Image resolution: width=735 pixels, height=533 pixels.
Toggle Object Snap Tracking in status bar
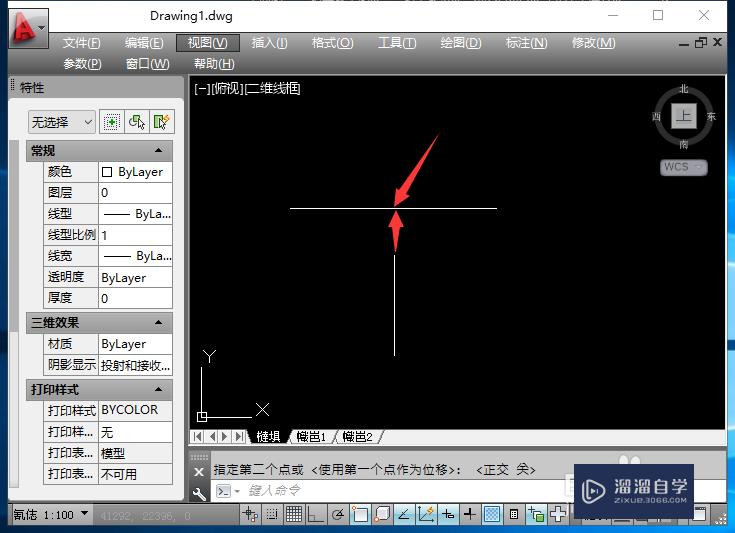(404, 515)
